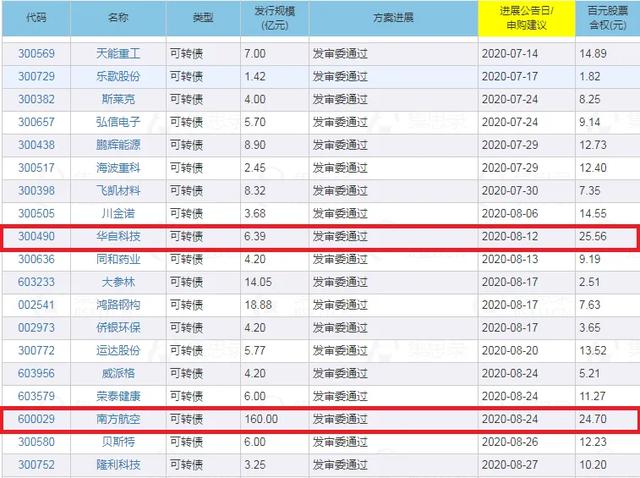Select date 2020-08-26 in 贝斯特 row
Image resolution: width=640 pixels, height=478 pixels.
tap(510, 442)
